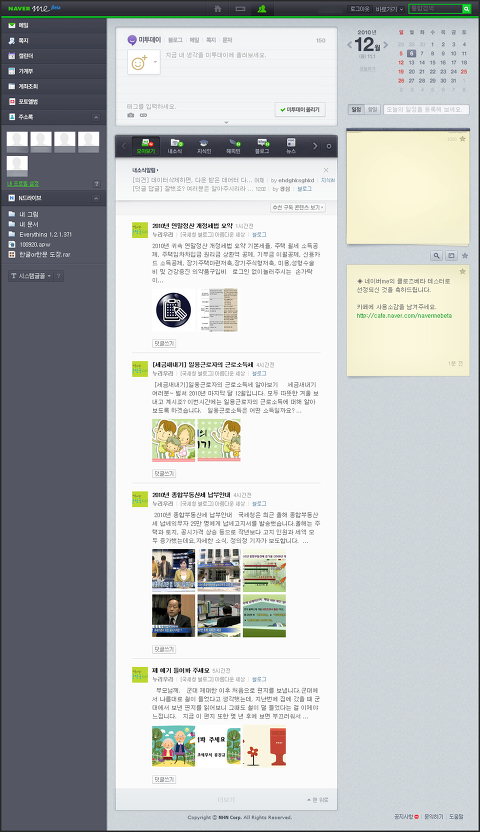Collapse the N드라이브 section arrow
Image resolution: width=480 pixels, height=832 pixels.
(96, 198)
